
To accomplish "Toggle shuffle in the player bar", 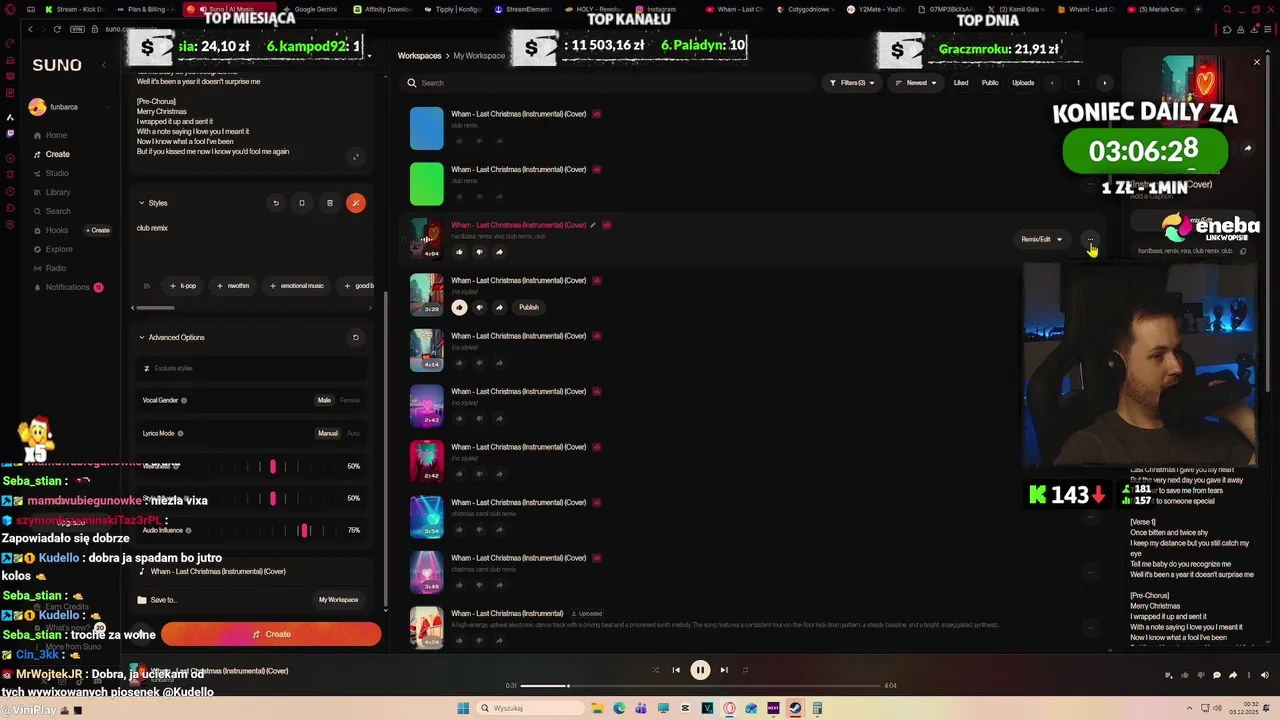I will coord(655,670).
